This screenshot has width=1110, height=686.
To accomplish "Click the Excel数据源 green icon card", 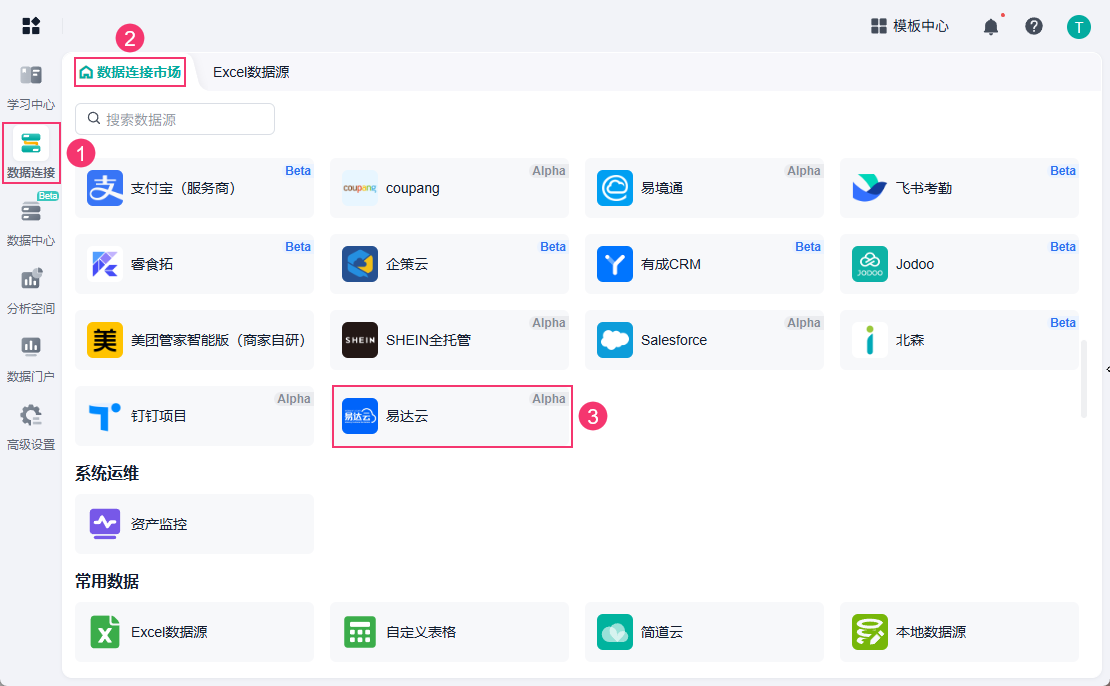I will pyautogui.click(x=194, y=631).
